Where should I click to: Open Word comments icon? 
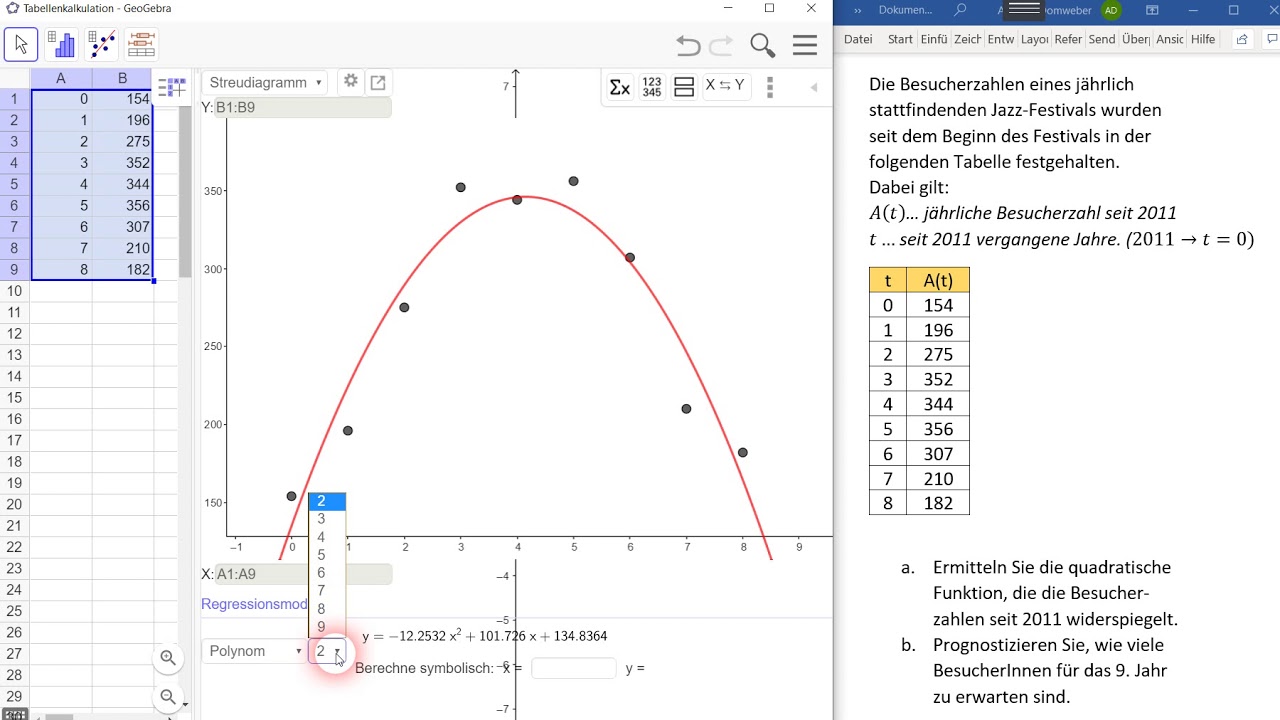click(x=1272, y=39)
